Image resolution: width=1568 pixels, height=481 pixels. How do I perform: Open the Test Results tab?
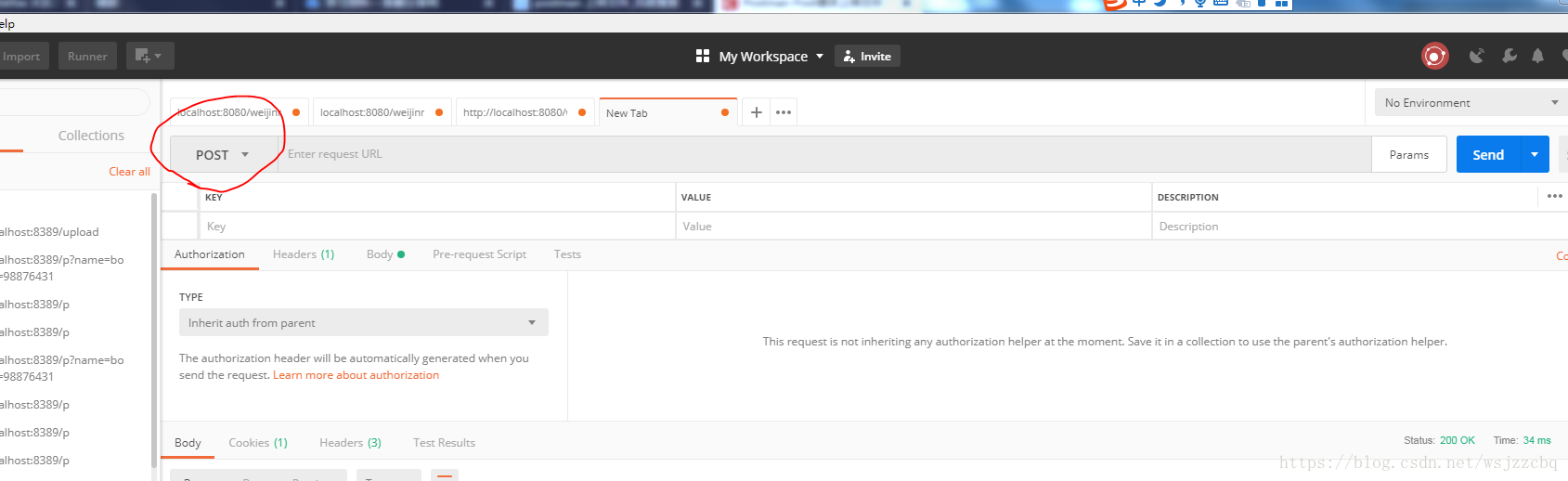(x=444, y=443)
